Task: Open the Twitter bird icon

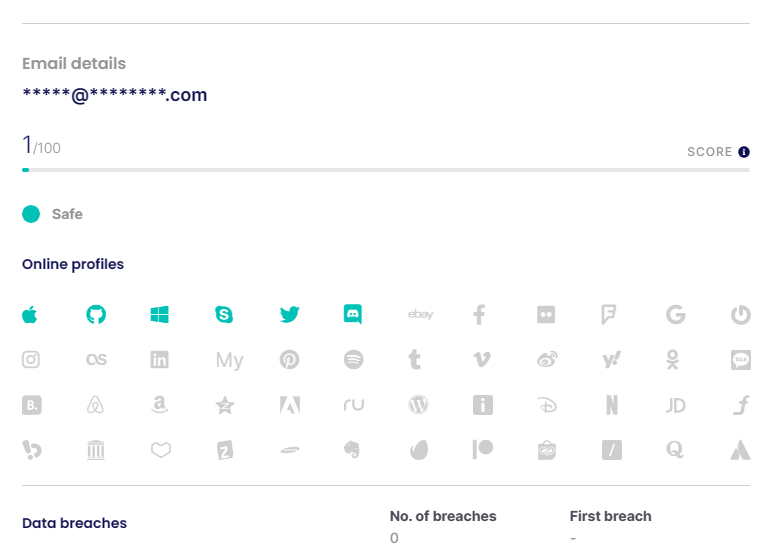Action: click(x=289, y=315)
